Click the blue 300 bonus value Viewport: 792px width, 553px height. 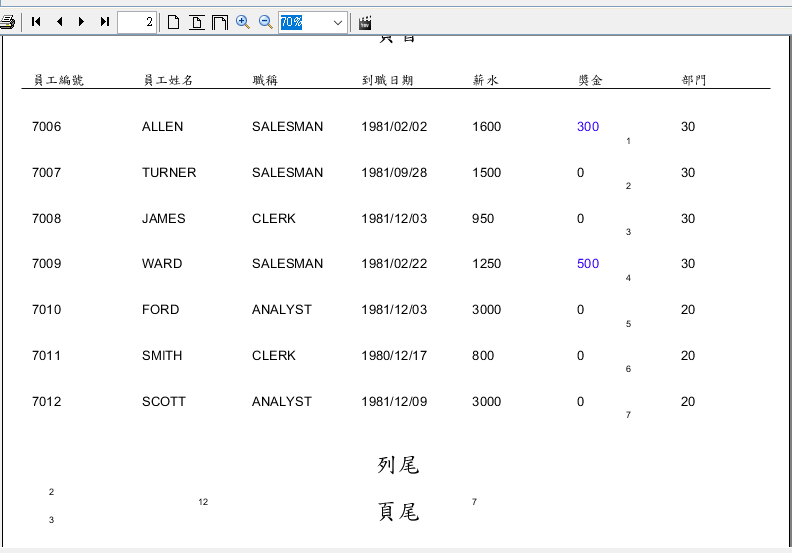[588, 127]
